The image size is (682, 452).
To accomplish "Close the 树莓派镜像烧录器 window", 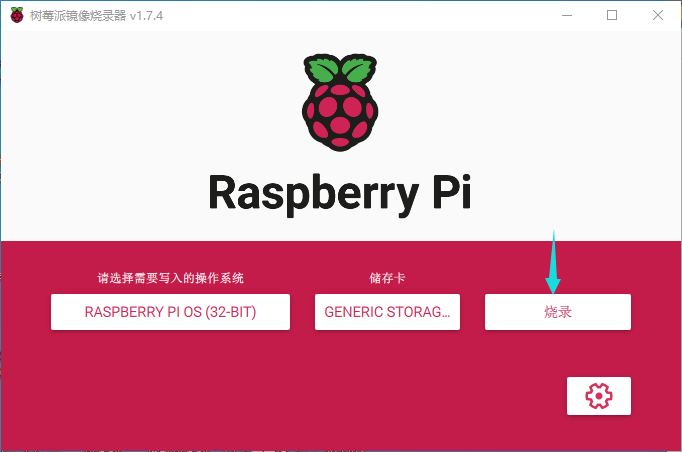I will [x=658, y=14].
